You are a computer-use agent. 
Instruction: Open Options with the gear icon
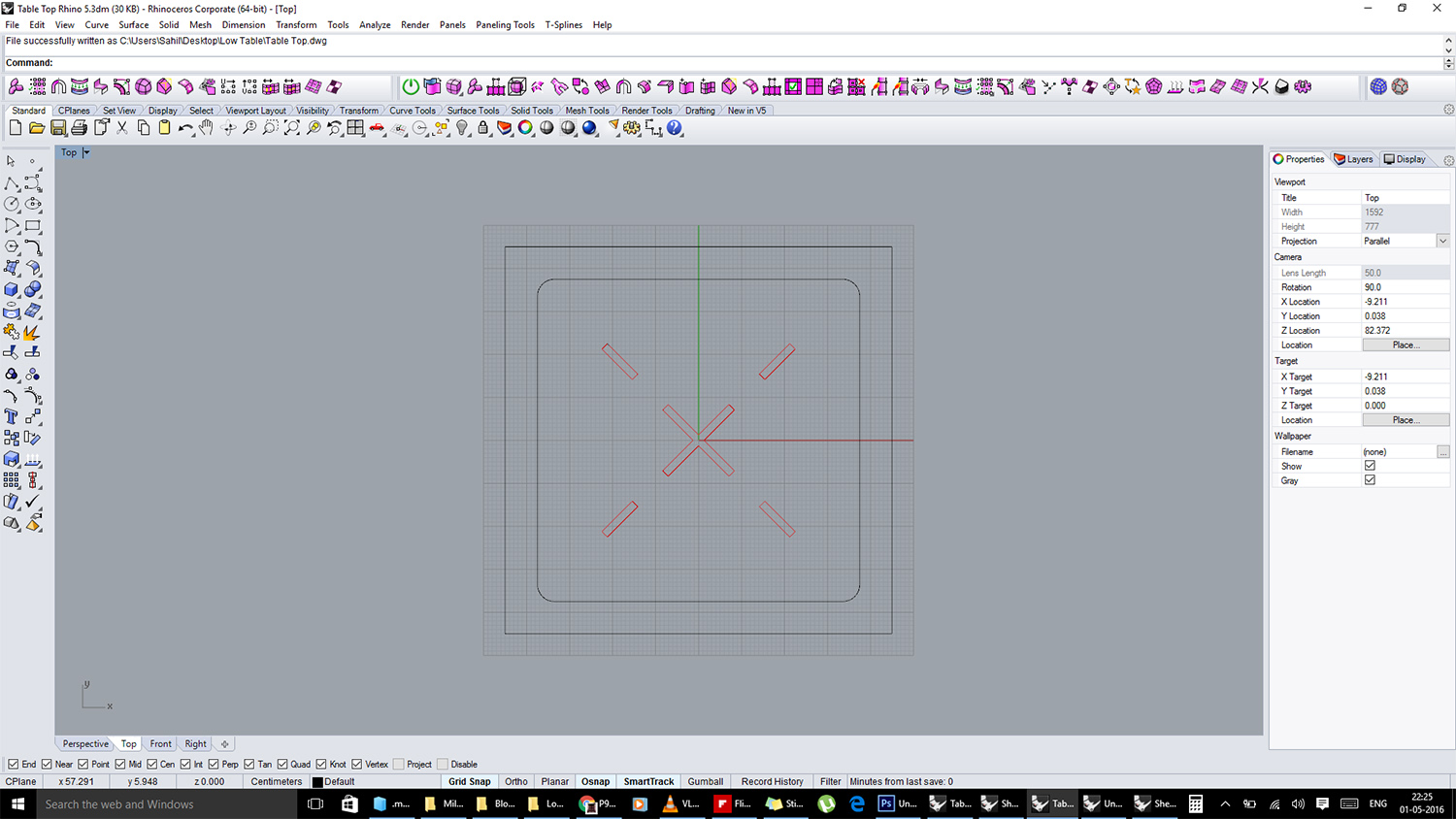coord(632,128)
